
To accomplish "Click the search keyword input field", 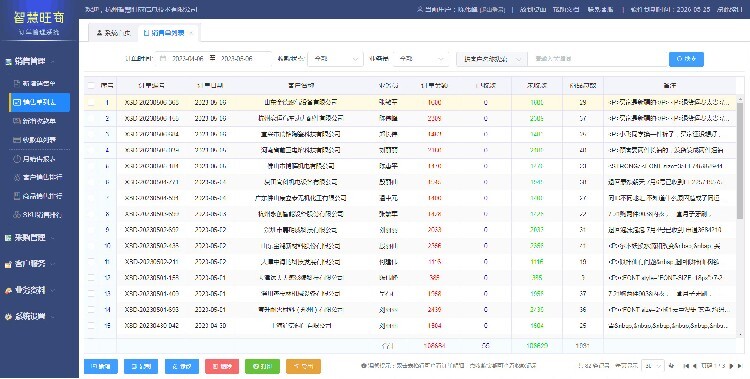I will [x=598, y=59].
